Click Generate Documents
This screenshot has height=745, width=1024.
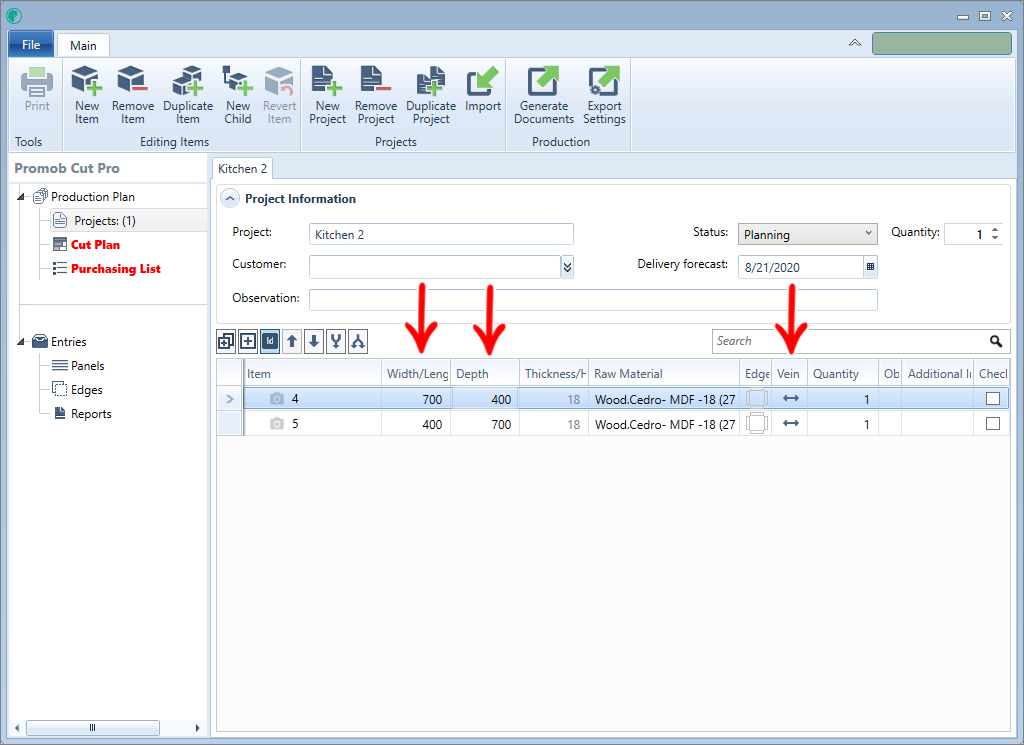coord(544,95)
